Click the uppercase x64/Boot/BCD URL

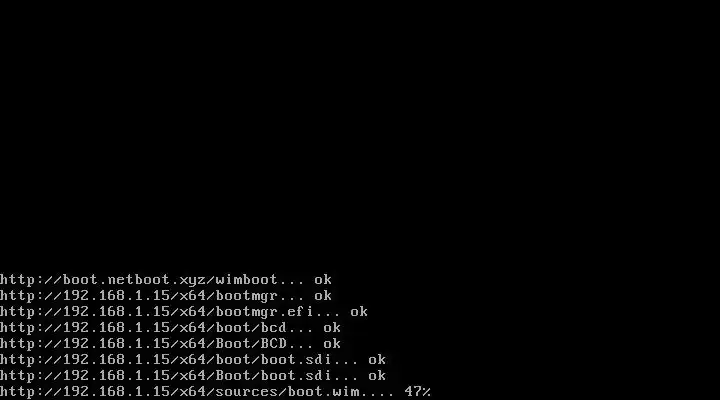tap(143, 344)
